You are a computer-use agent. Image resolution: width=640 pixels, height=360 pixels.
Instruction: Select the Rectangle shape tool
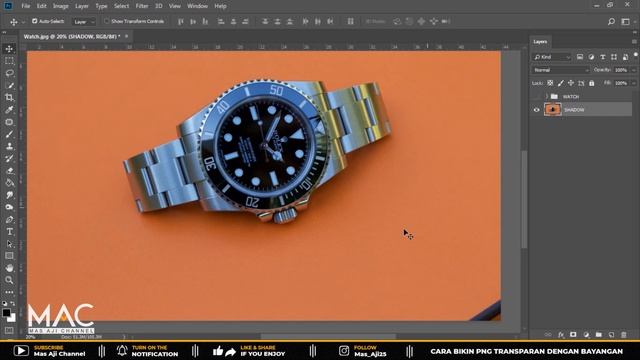tap(9, 256)
